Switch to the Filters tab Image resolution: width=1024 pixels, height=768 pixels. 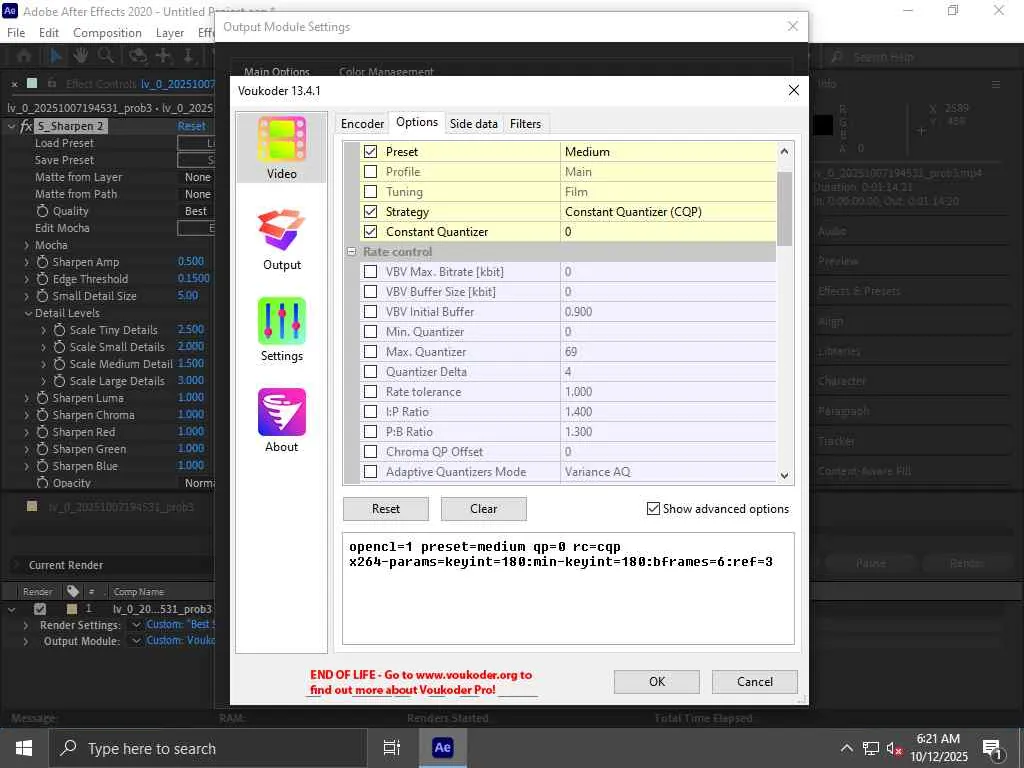[x=525, y=123]
